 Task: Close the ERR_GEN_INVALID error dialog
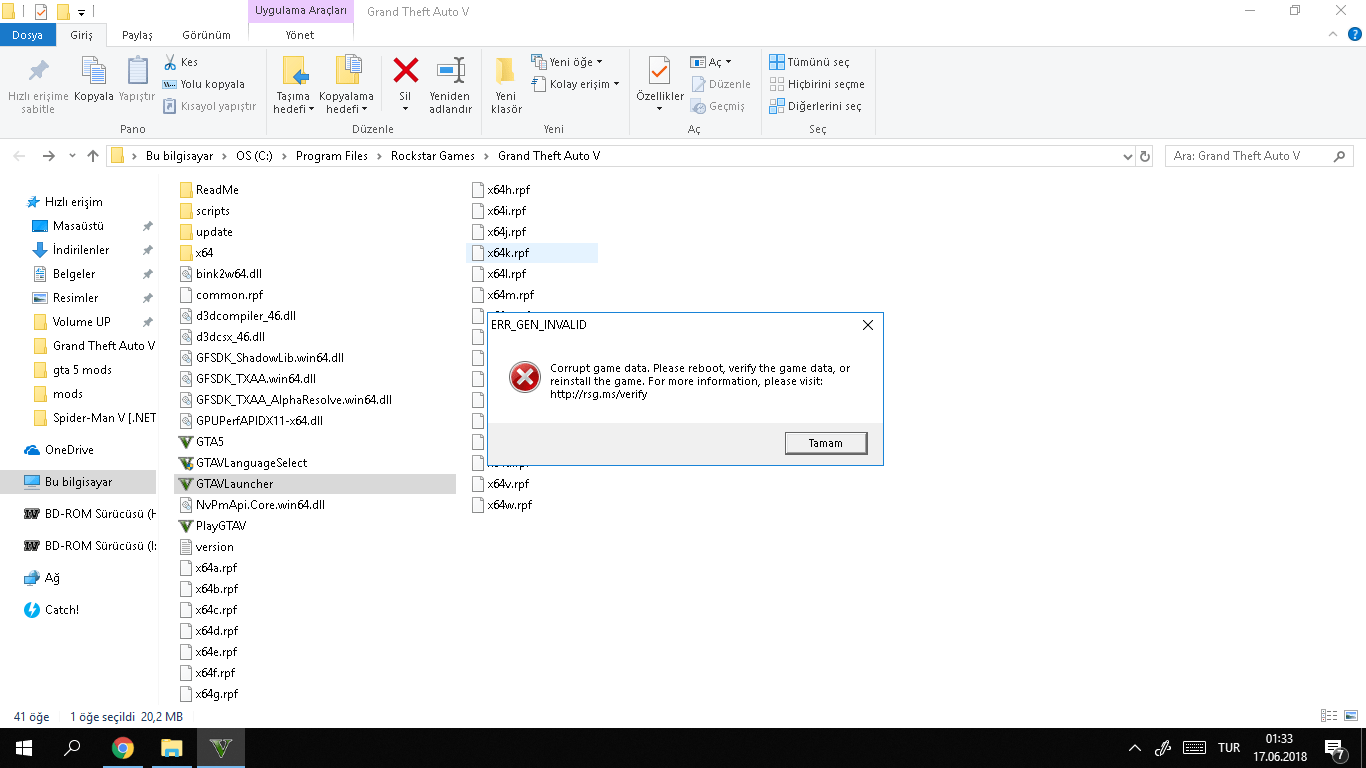point(867,325)
